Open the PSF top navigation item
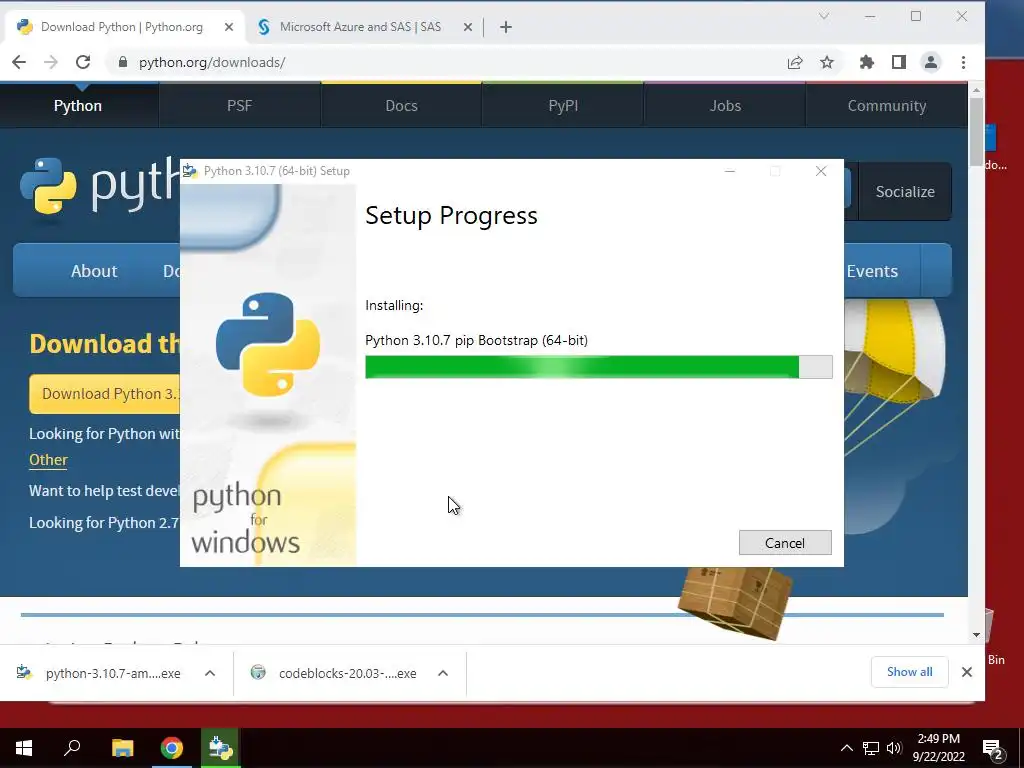This screenshot has height=768, width=1024. pyautogui.click(x=240, y=106)
